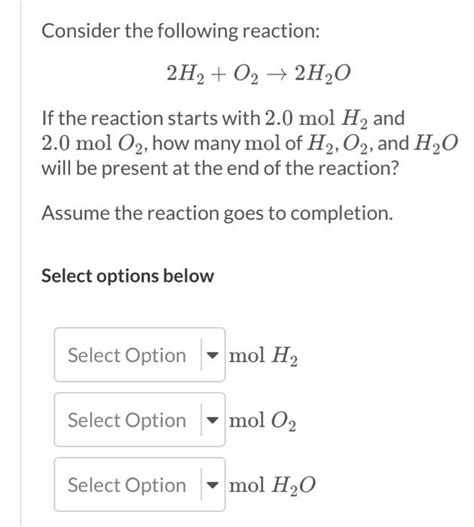Click the O2 reactant in the equation
The image size is (474, 527).
[246, 74]
